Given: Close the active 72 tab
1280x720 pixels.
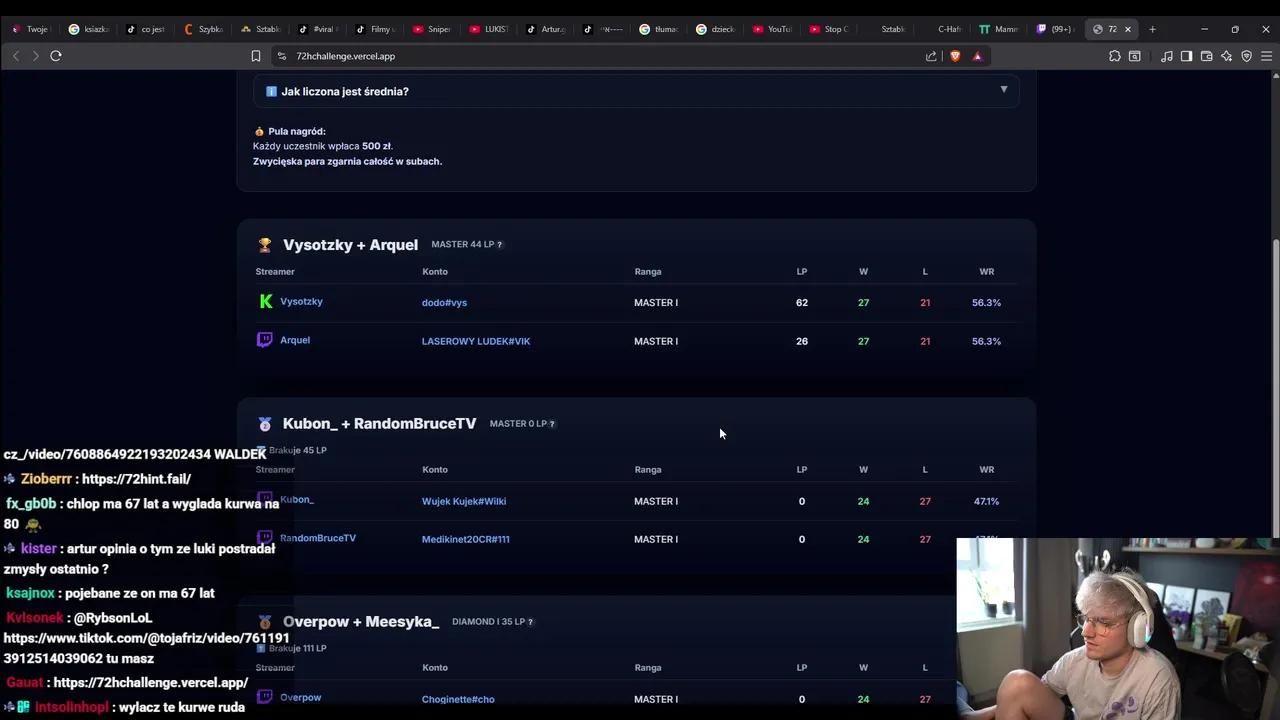Looking at the screenshot, I should pos(1128,29).
